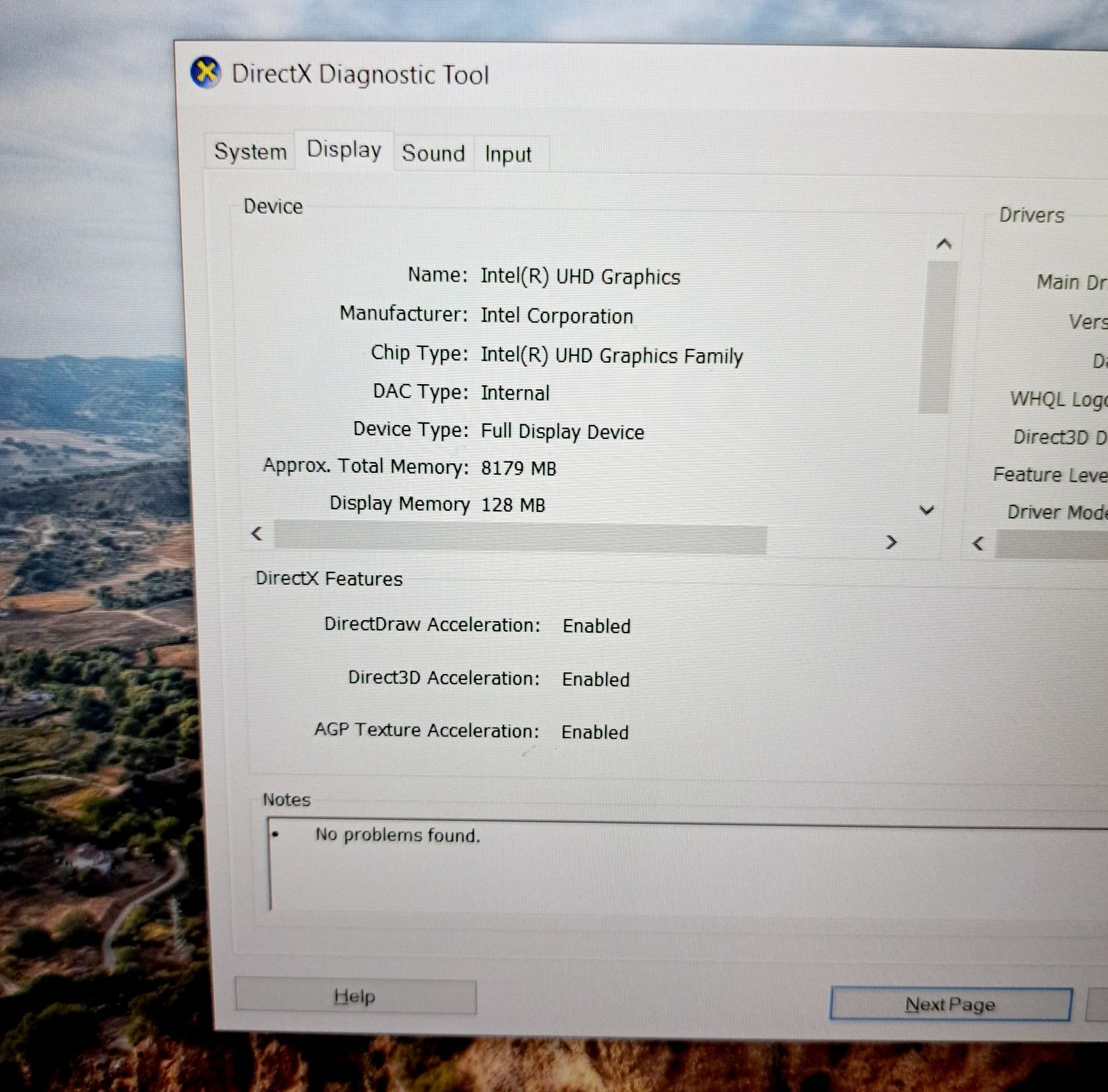This screenshot has width=1108, height=1092.
Task: Click the 'Full Display Device' value
Action: (x=562, y=432)
